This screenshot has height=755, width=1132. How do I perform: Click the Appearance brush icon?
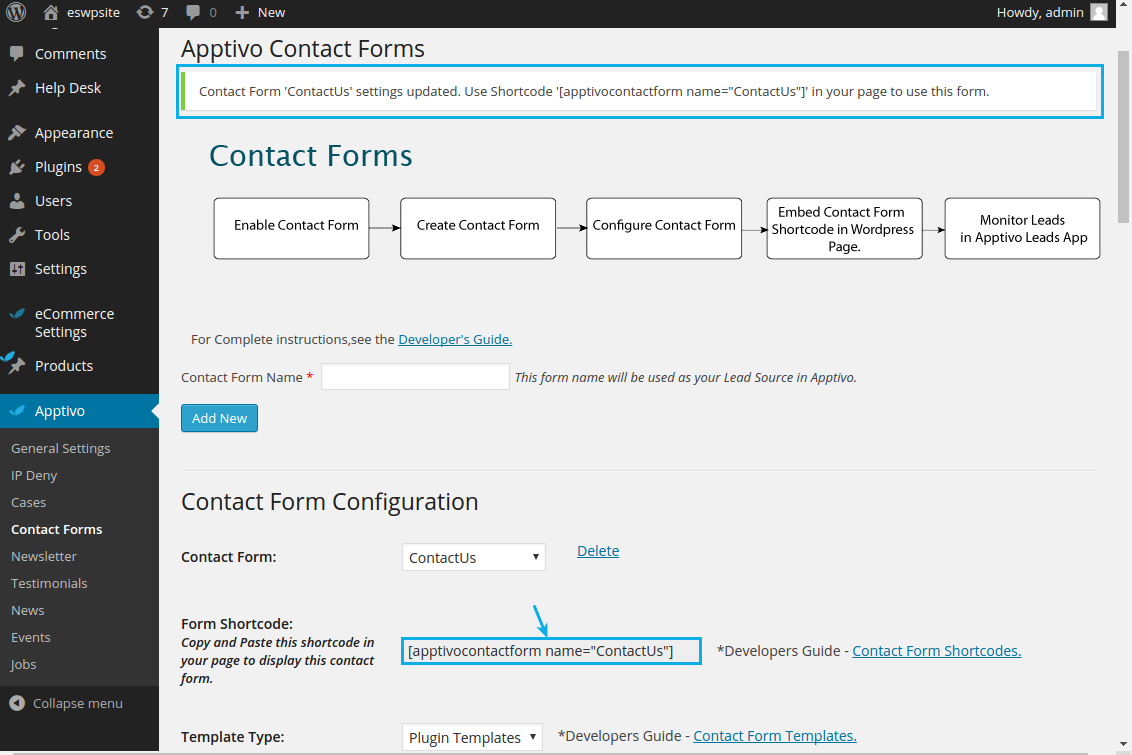click(17, 133)
